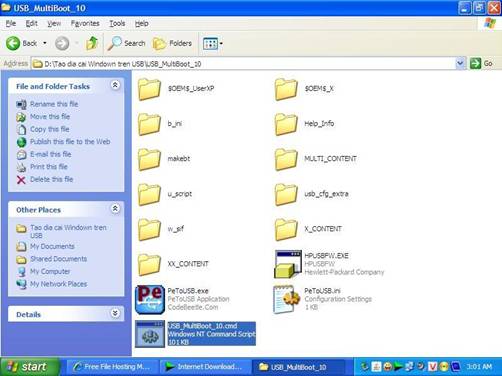Open the Back history dropdown arrow
Image resolution: width=502 pixels, height=376 pixels.
tap(45, 43)
